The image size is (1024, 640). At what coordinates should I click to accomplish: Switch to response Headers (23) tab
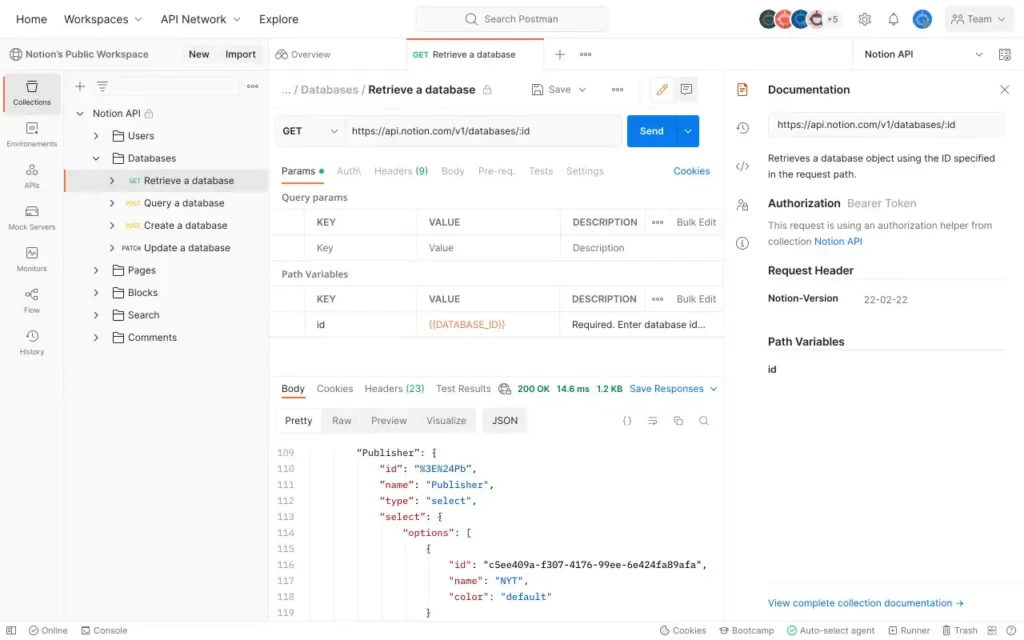pyautogui.click(x=394, y=389)
